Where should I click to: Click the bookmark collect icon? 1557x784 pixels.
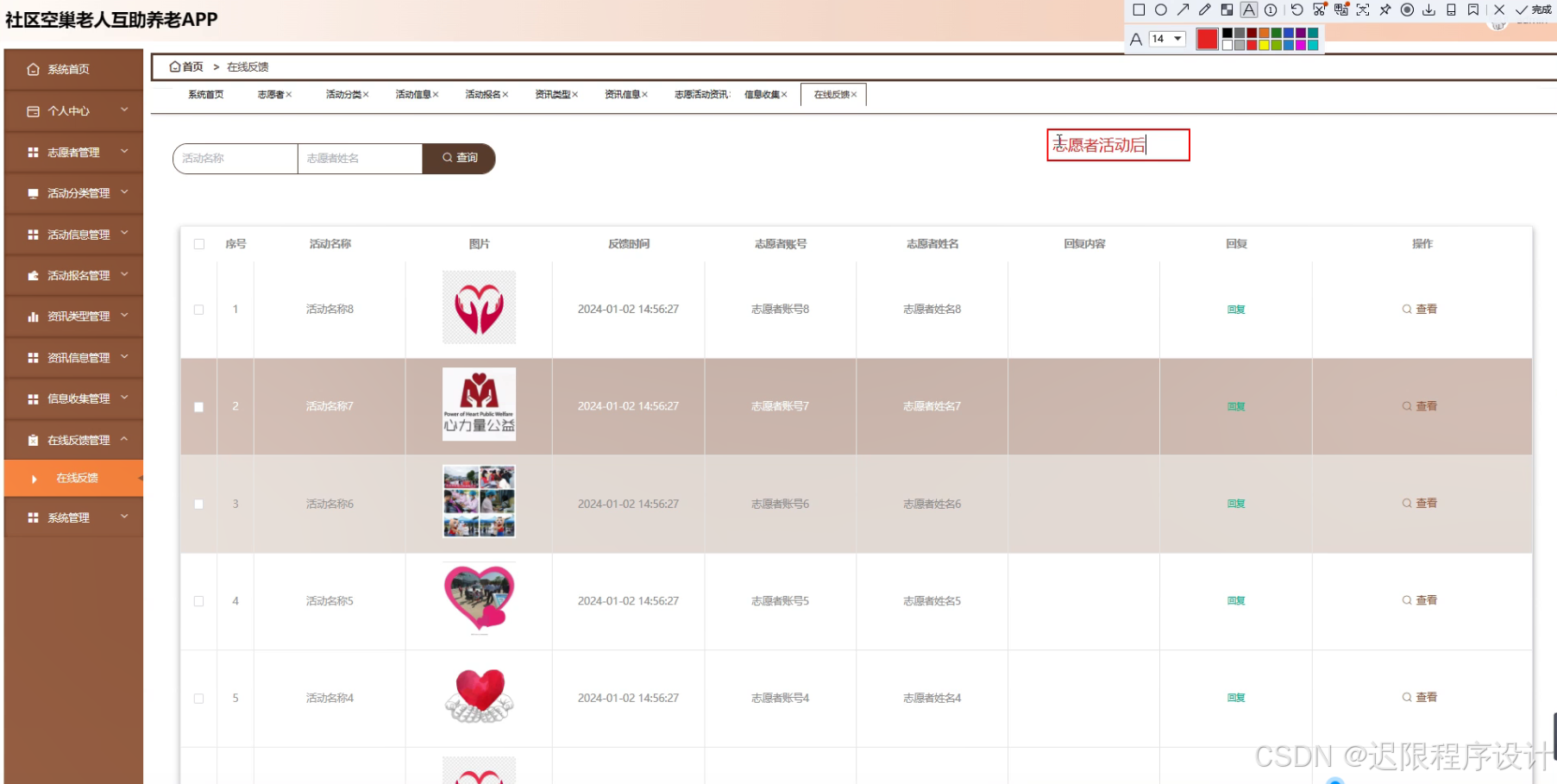1473,9
